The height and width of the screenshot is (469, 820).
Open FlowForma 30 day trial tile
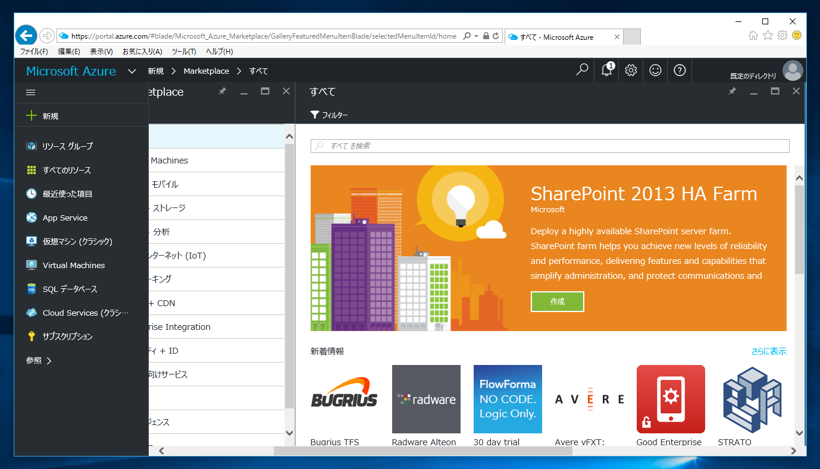[507, 399]
